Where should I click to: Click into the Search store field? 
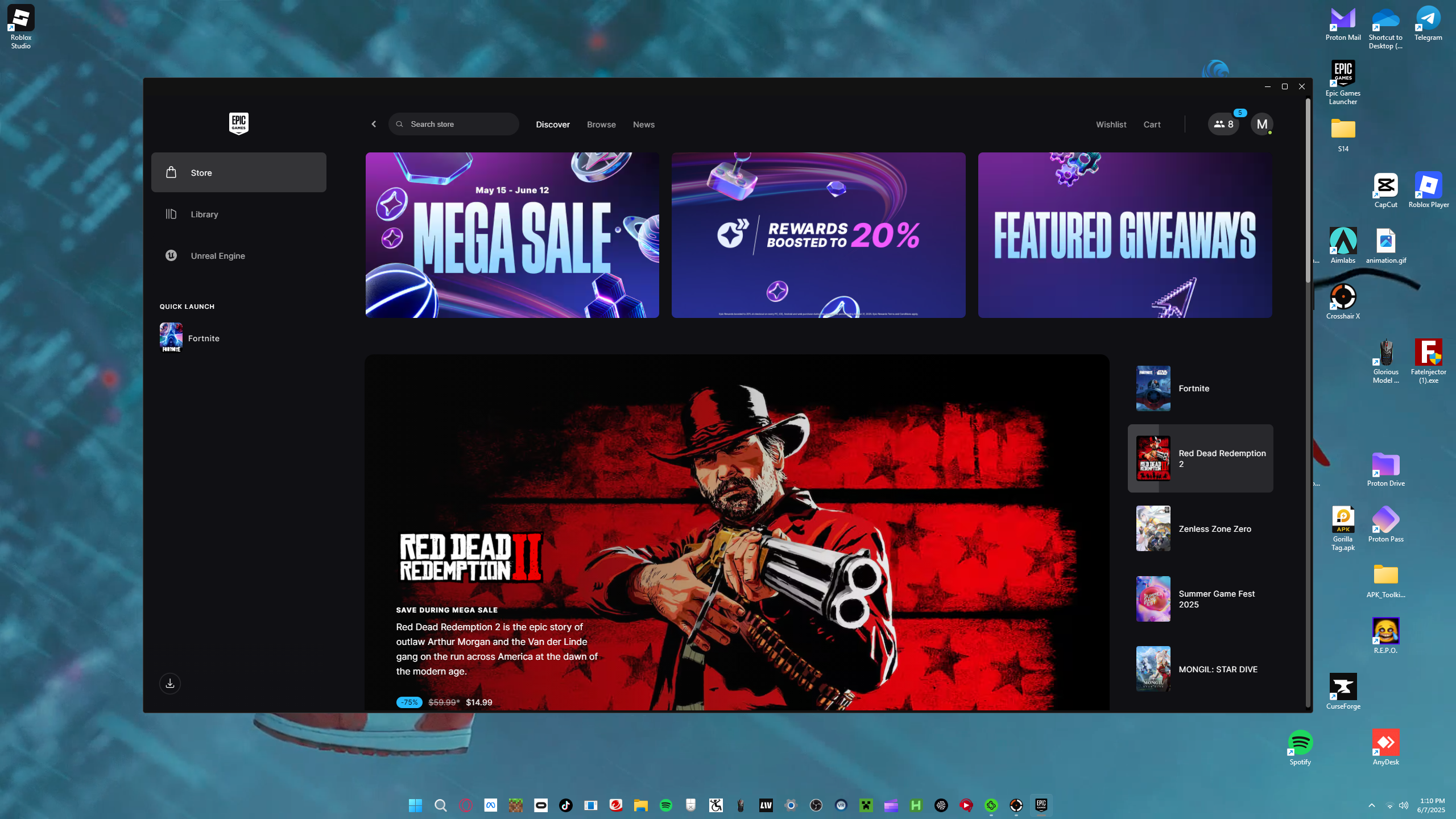click(455, 124)
